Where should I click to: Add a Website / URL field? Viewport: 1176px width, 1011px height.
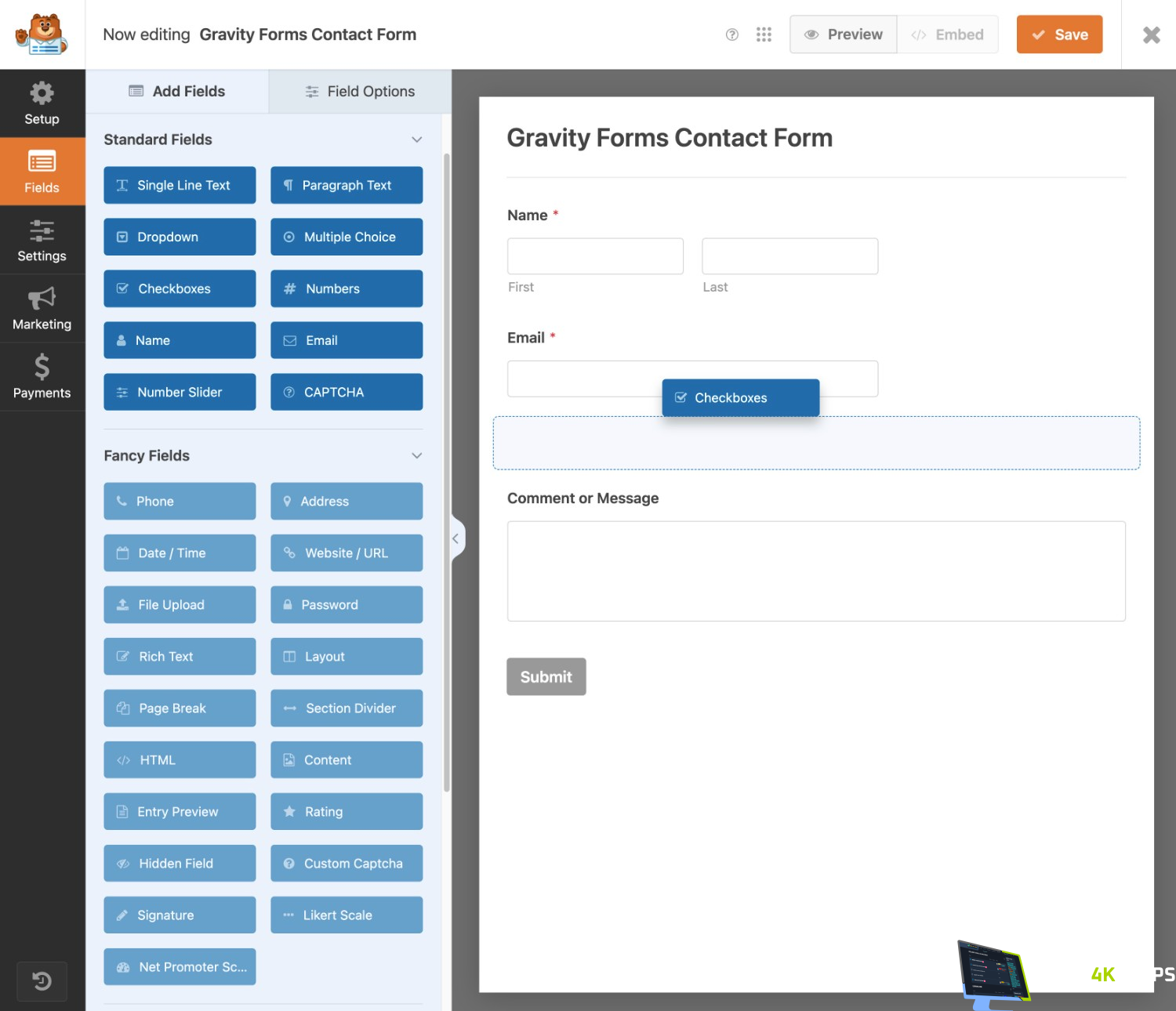[347, 553]
